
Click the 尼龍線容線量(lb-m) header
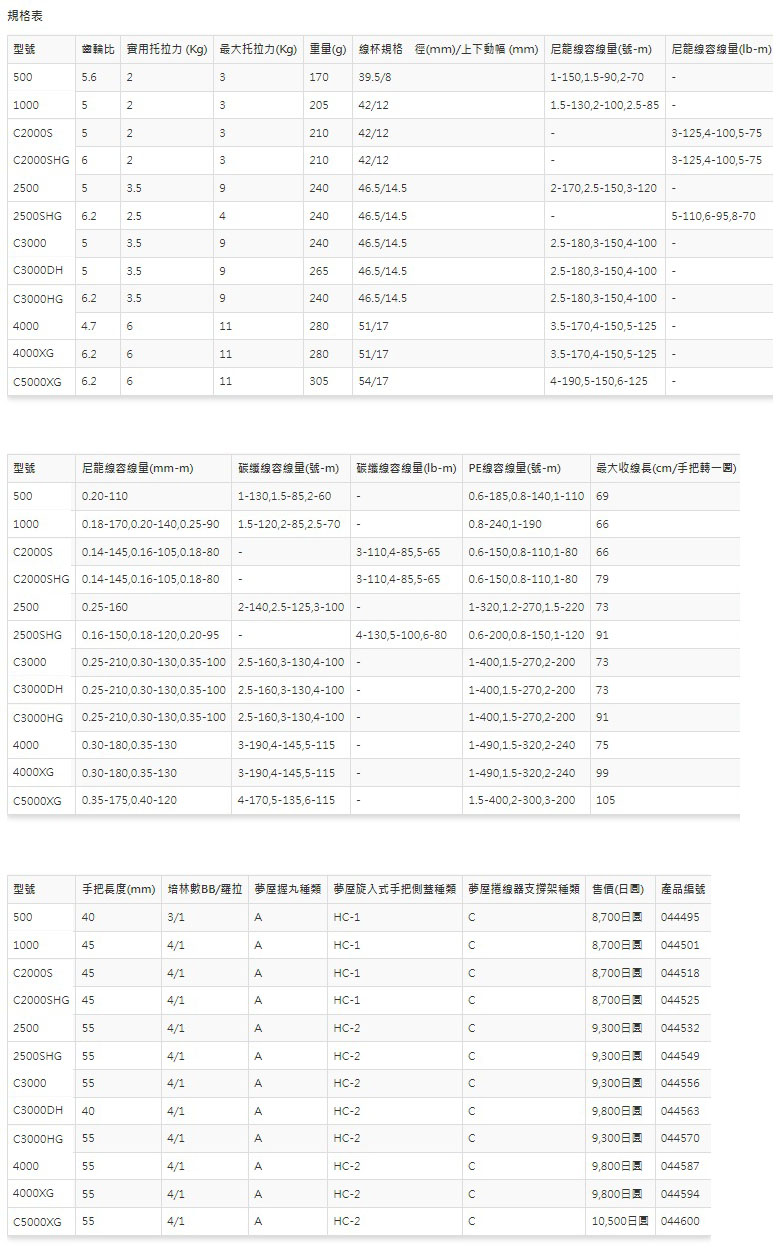coord(722,49)
